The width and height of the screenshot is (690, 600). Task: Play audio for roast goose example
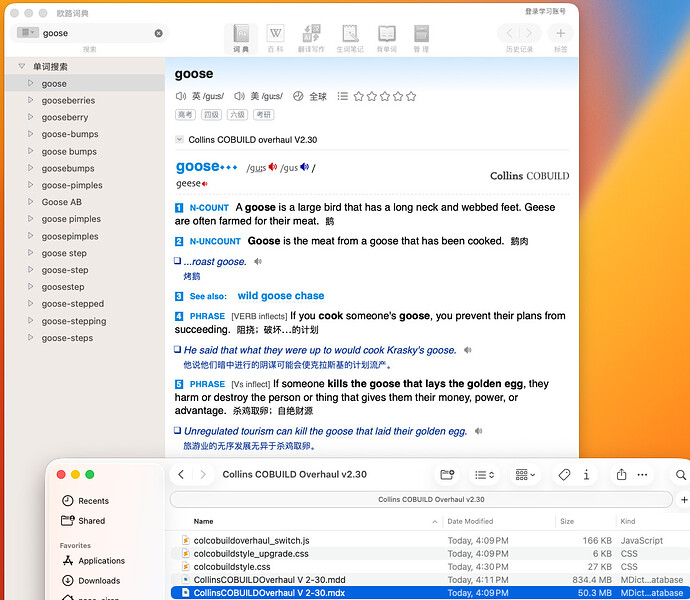pyautogui.click(x=258, y=261)
